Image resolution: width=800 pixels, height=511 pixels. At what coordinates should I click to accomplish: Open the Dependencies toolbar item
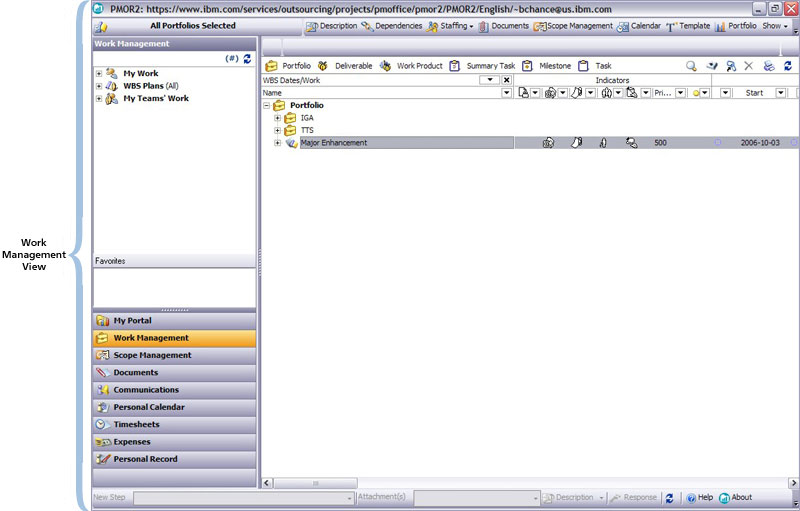pyautogui.click(x=392, y=26)
